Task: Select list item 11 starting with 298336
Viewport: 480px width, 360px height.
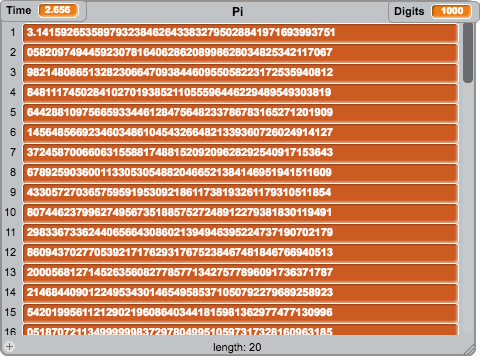Action: 241,233
